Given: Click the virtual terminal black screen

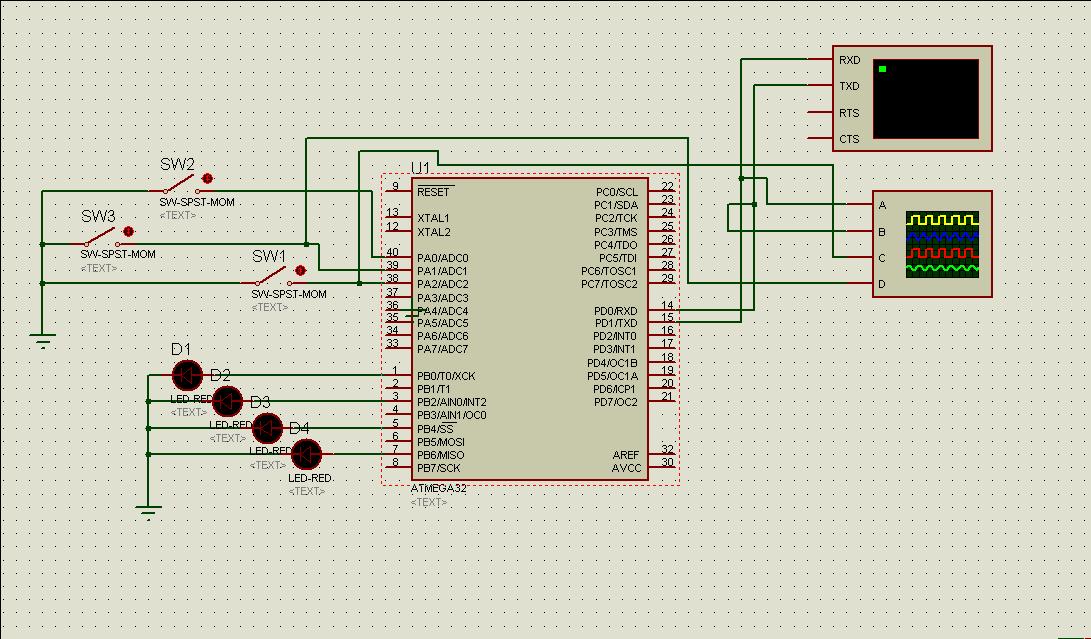Looking at the screenshot, I should tap(925, 99).
